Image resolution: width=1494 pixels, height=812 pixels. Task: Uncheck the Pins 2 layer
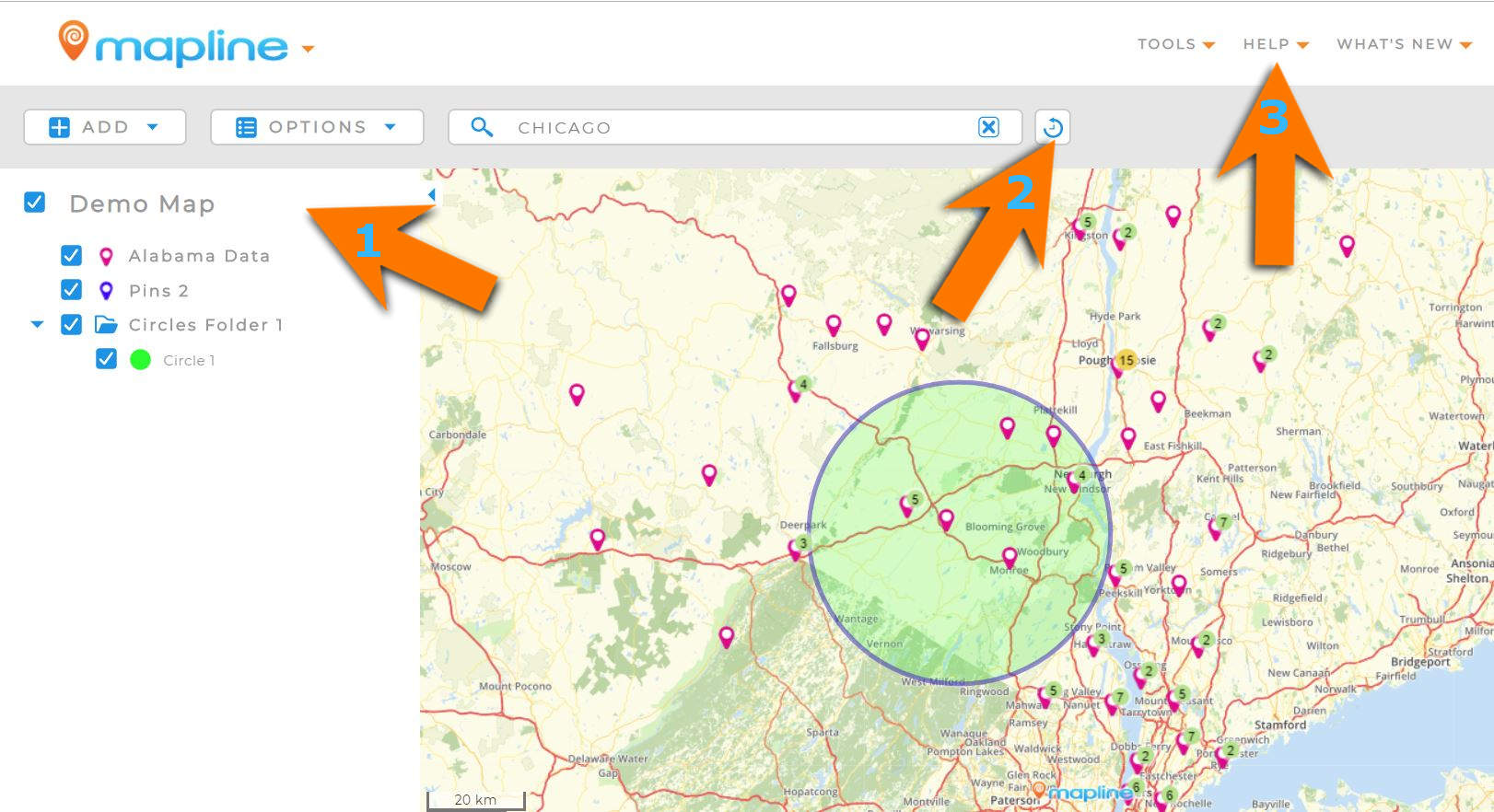(71, 290)
